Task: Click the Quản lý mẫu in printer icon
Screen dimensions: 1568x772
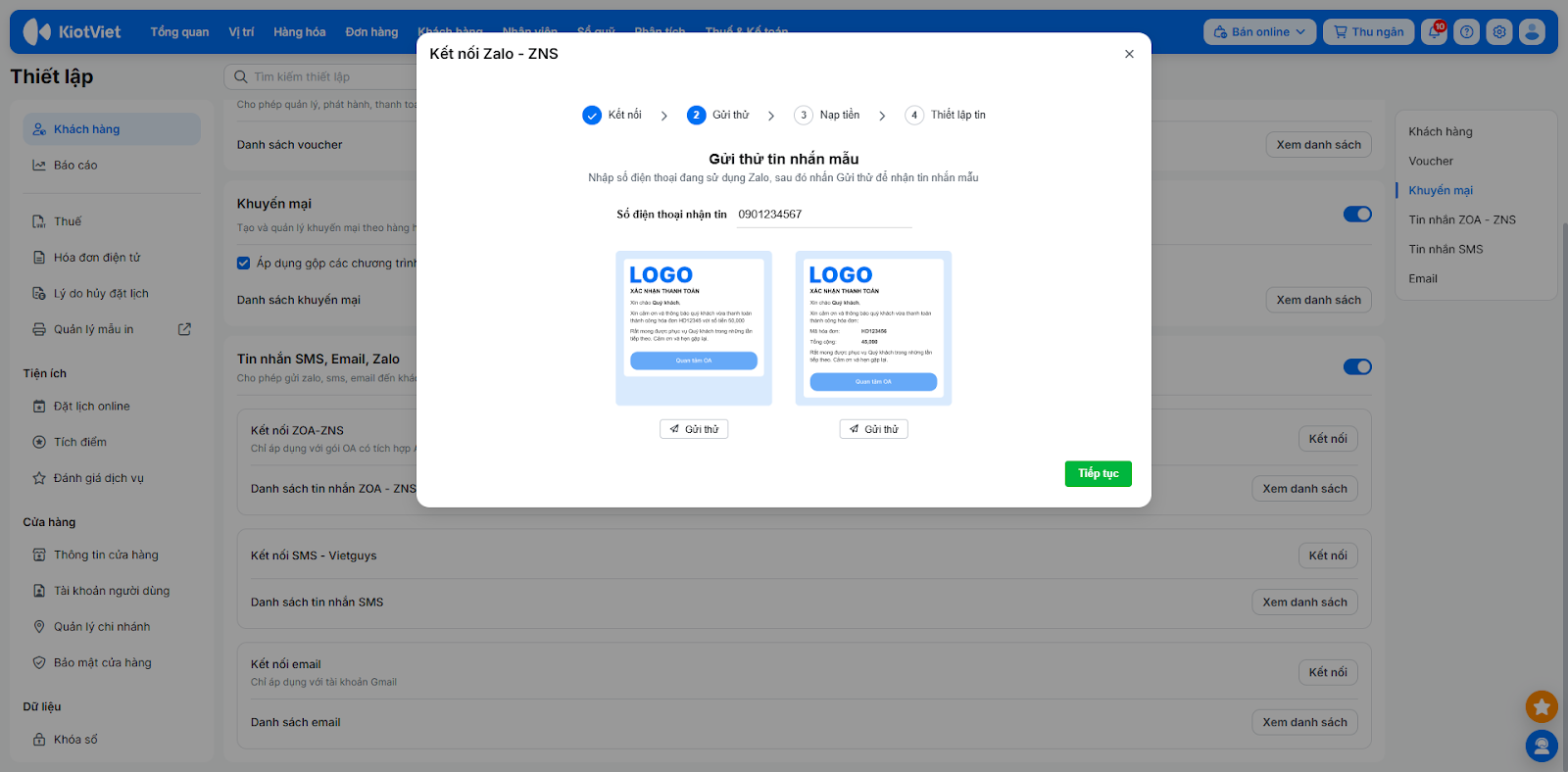Action: (x=39, y=330)
